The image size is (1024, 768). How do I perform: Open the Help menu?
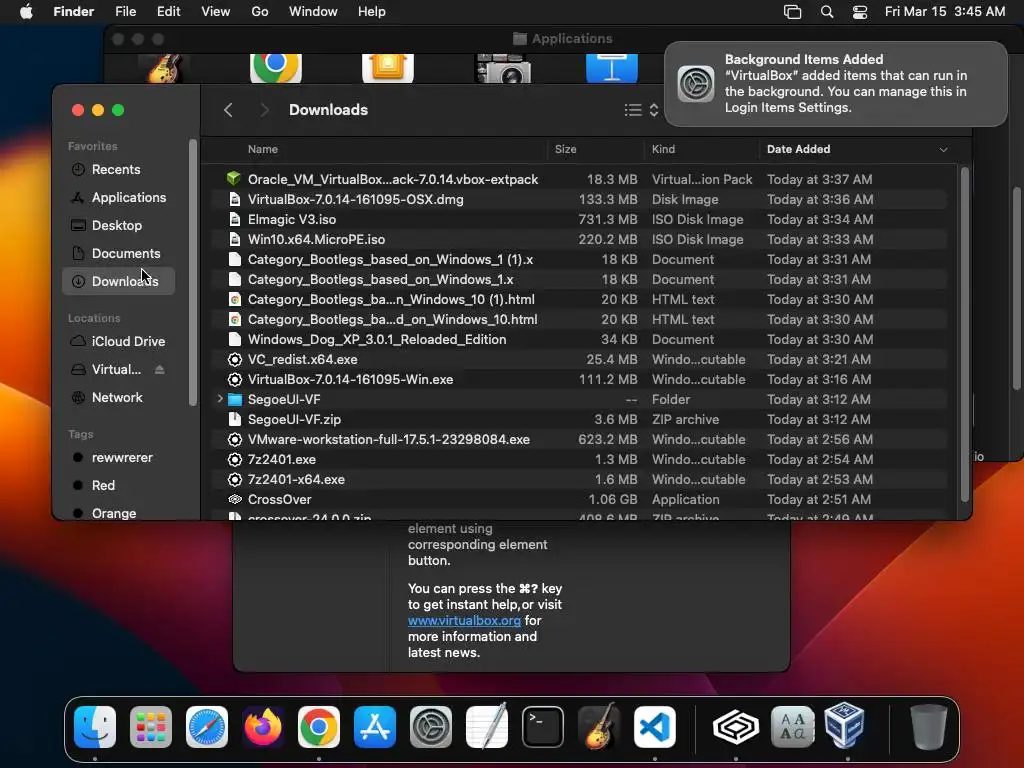tap(372, 12)
